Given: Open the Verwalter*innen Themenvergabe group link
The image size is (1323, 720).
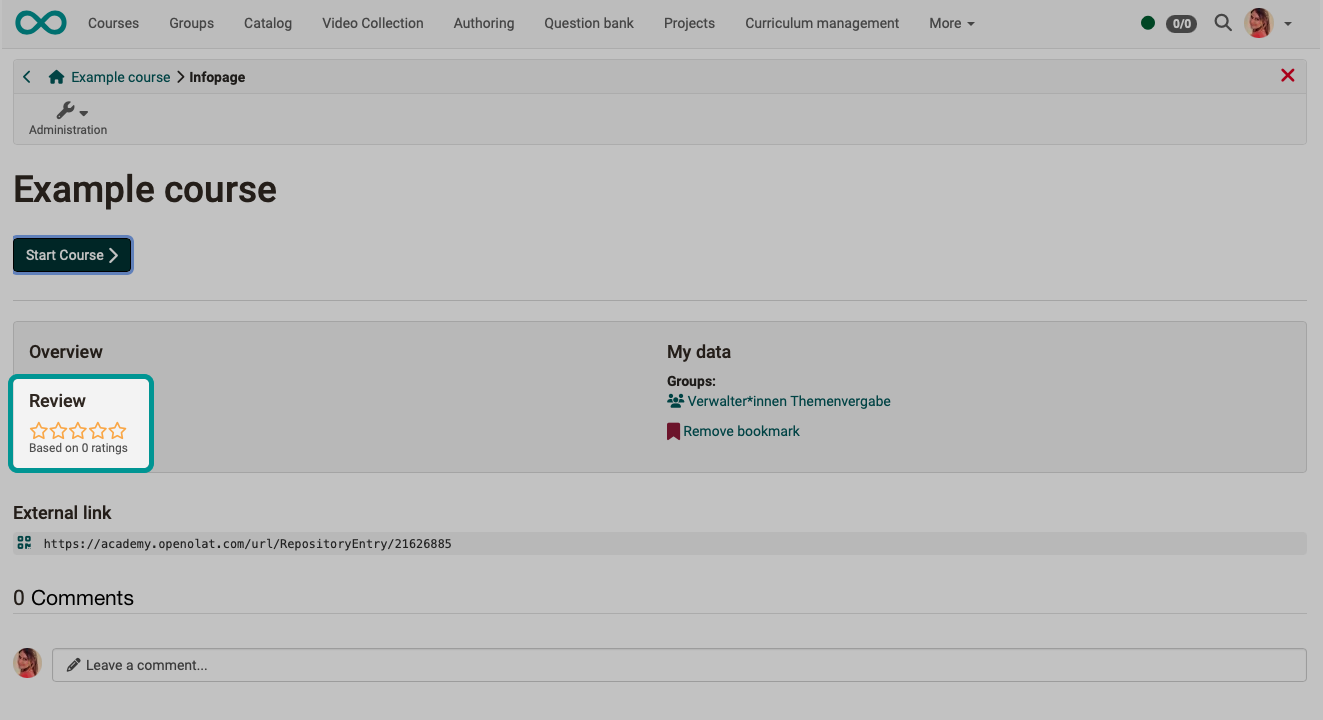Looking at the screenshot, I should [x=788, y=400].
